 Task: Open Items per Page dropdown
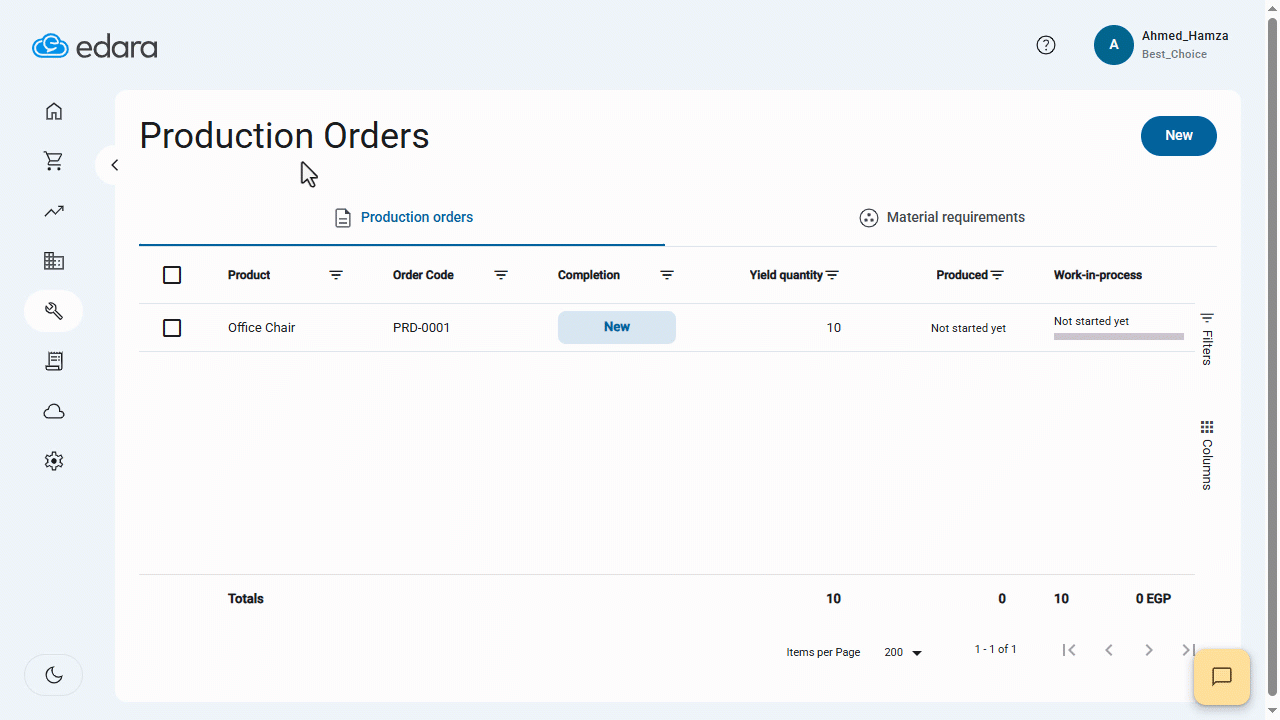tap(903, 652)
